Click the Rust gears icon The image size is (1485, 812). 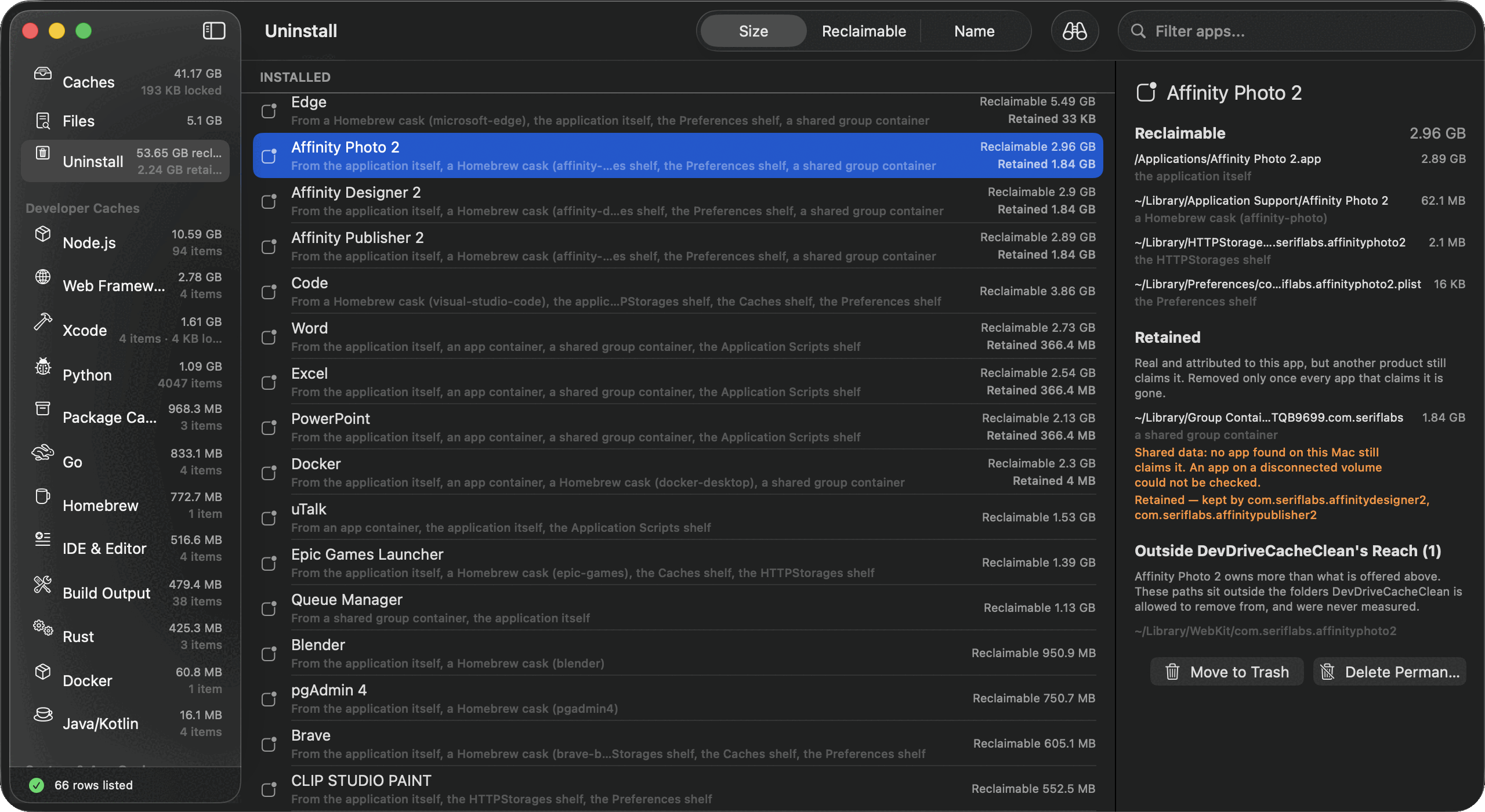(x=43, y=628)
